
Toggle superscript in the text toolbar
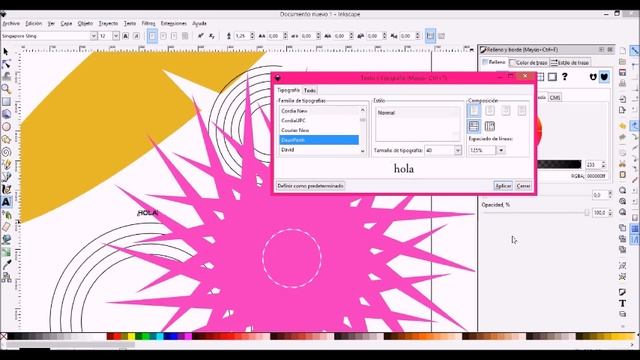[201, 36]
